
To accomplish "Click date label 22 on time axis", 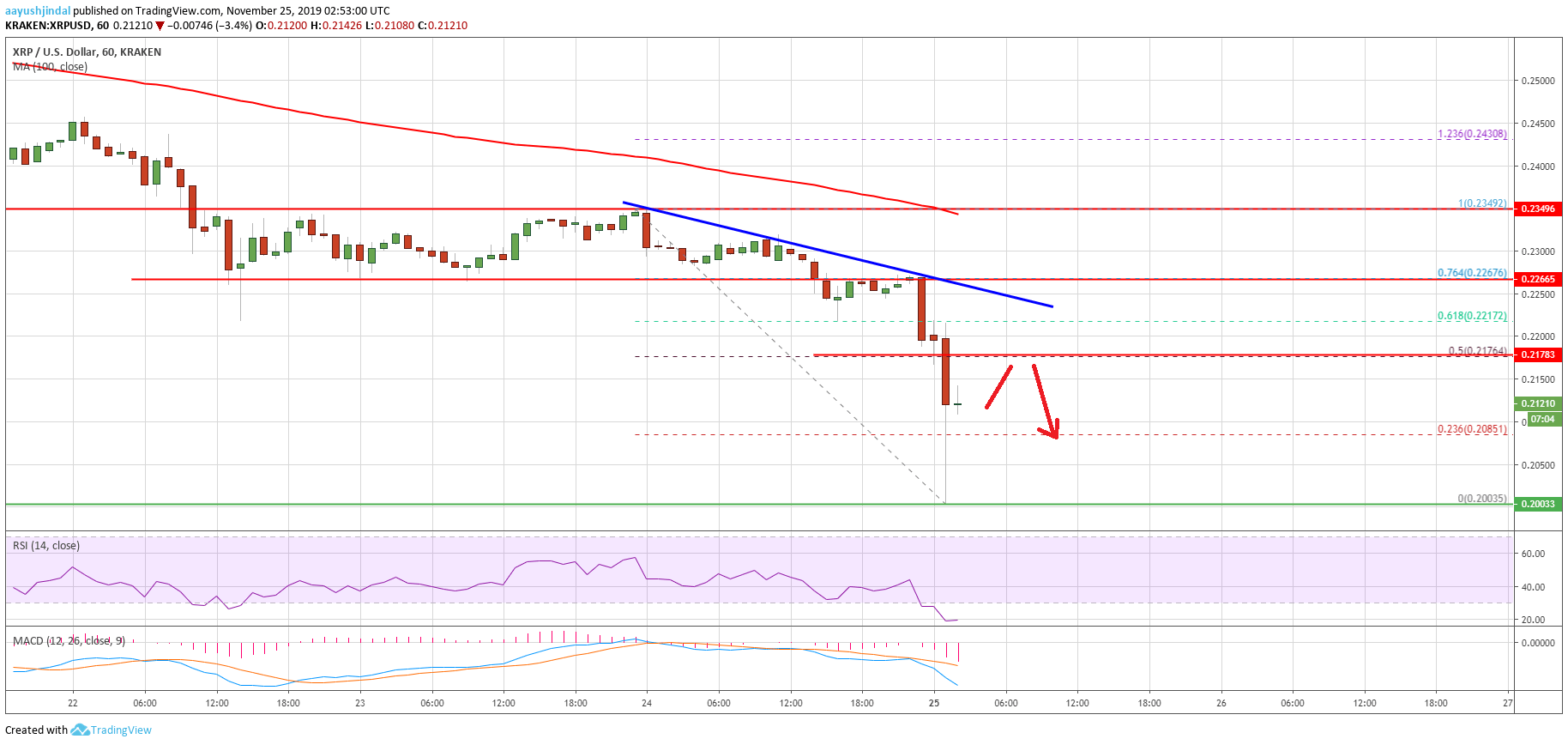I will (x=73, y=703).
